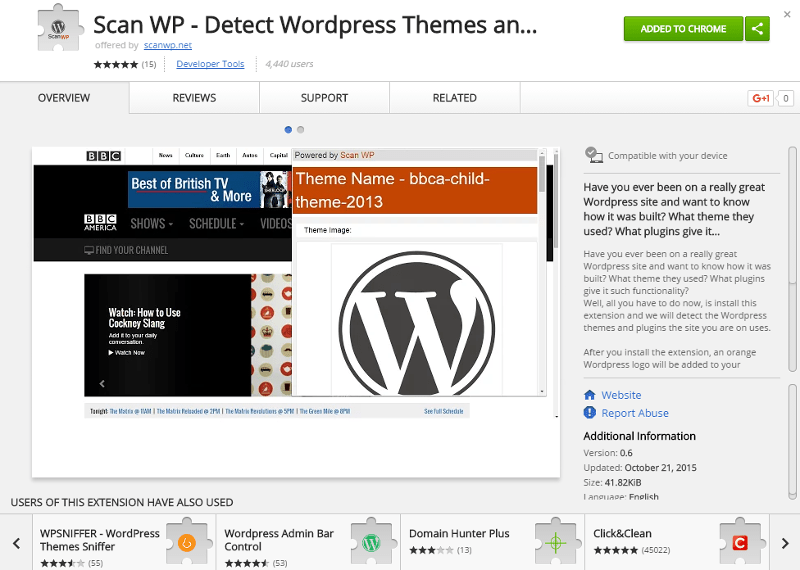800x570 pixels.
Task: Open the Developer Tools category link
Action: [x=210, y=64]
